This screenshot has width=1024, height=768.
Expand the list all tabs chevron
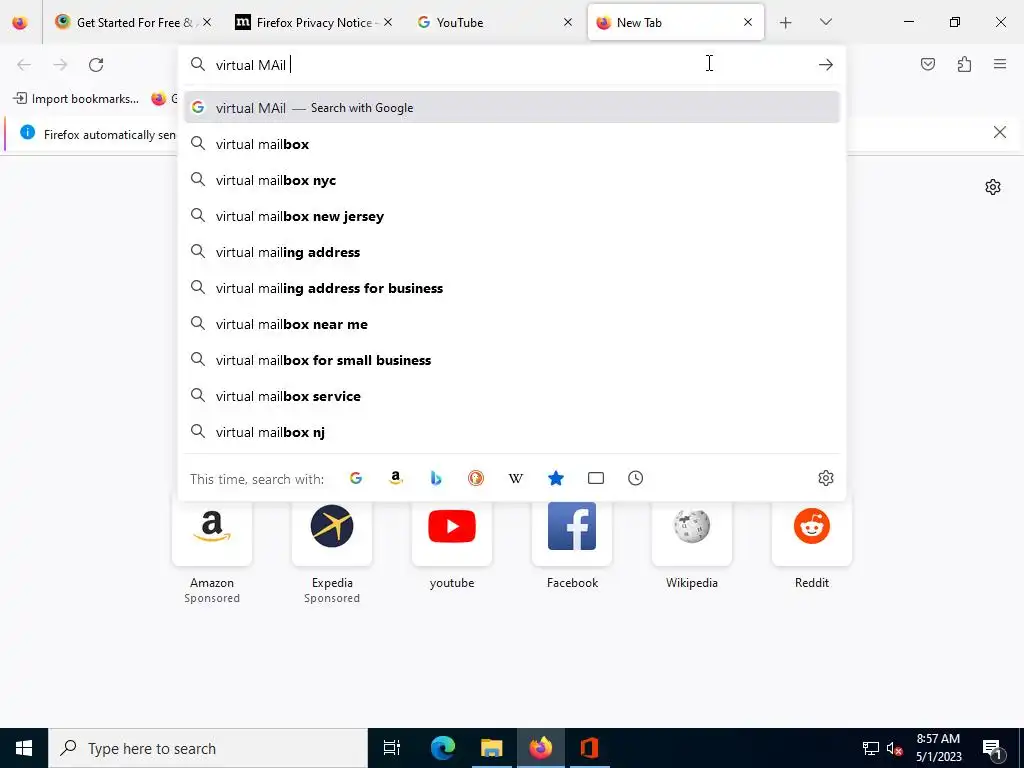click(825, 22)
